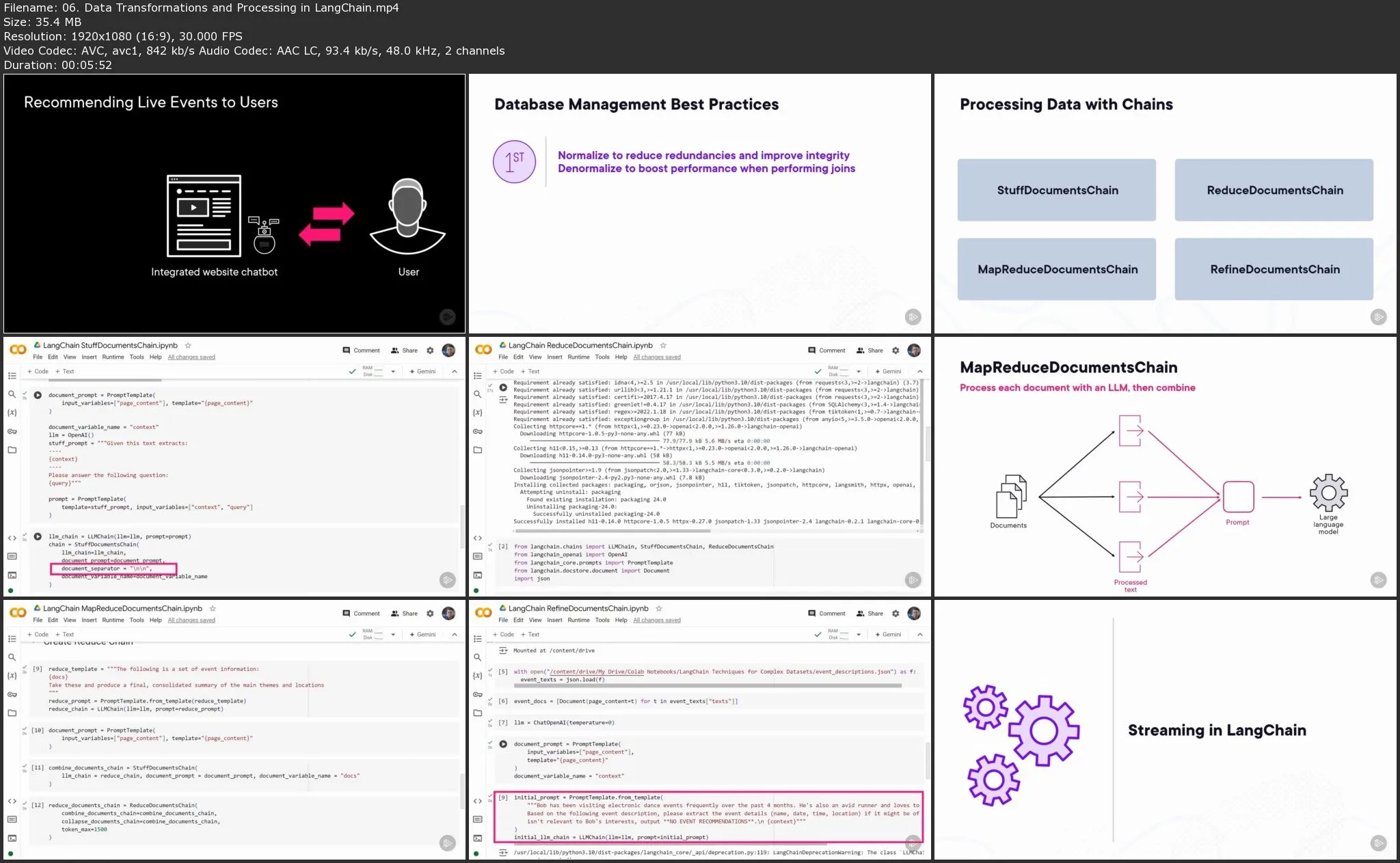Open settings gear in StuffDocumentsChain notebook
1400x863 pixels.
tap(430, 351)
